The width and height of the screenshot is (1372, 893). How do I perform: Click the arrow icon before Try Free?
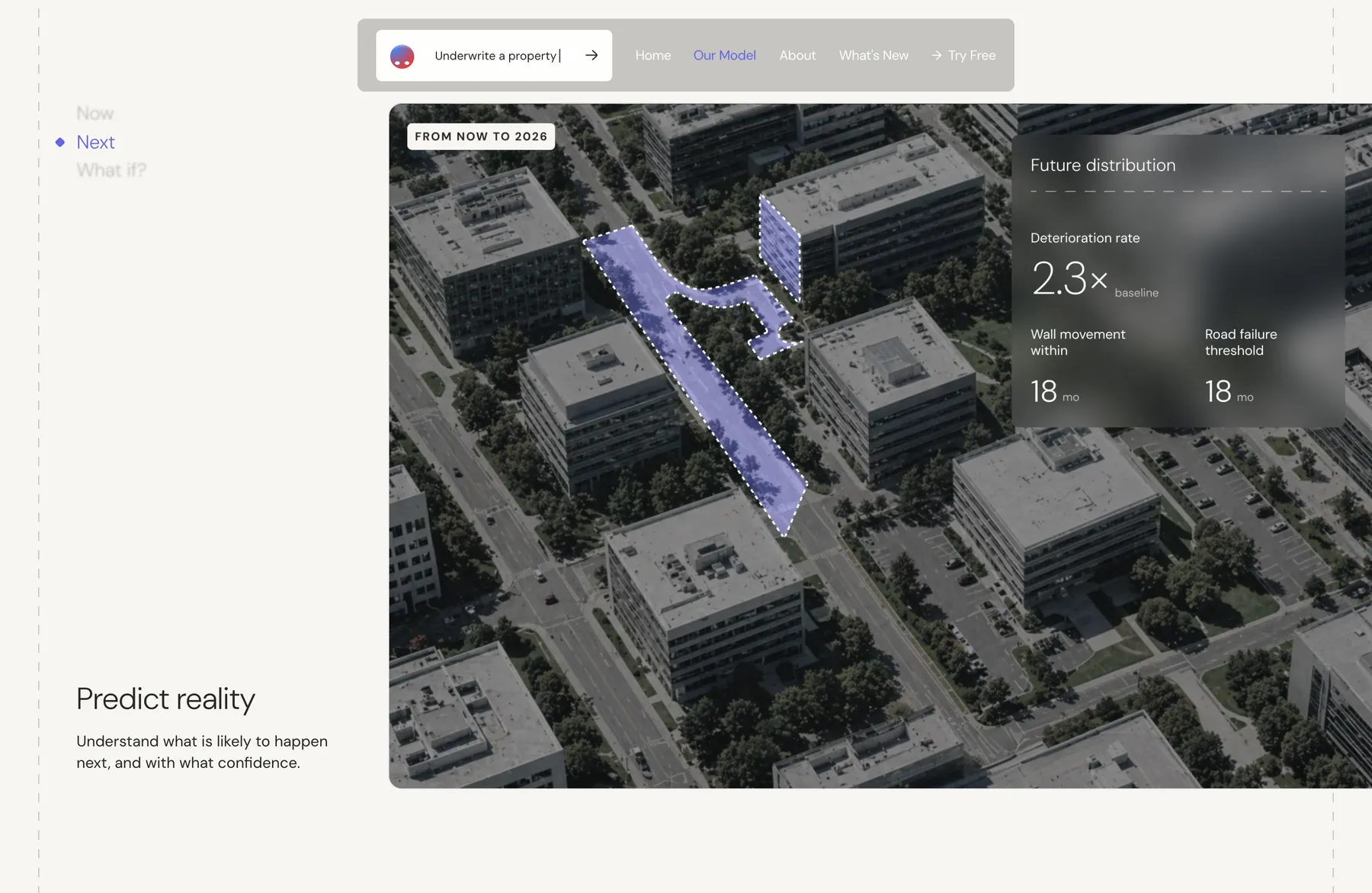coord(937,55)
